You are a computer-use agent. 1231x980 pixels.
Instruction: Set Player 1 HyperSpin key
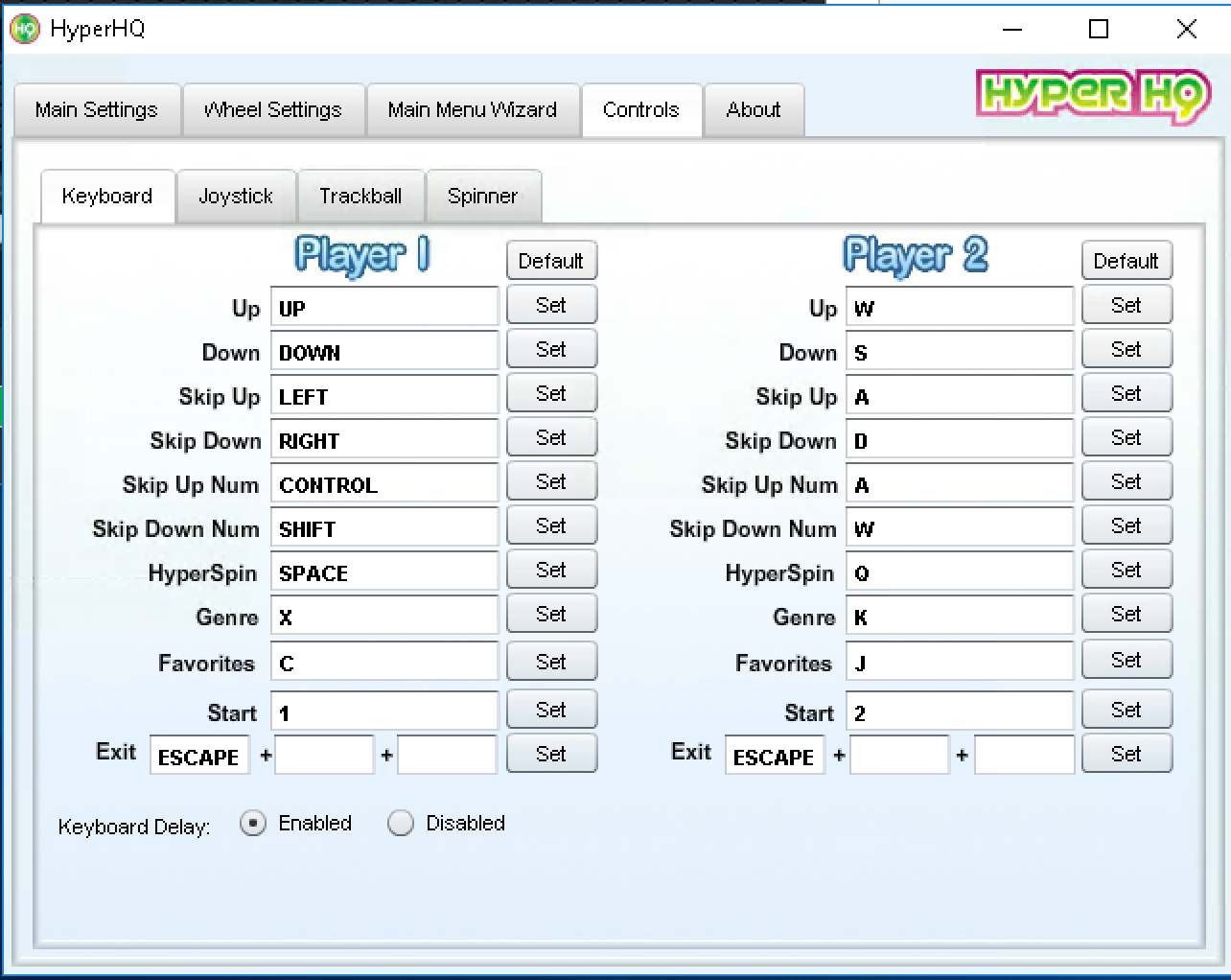[551, 570]
